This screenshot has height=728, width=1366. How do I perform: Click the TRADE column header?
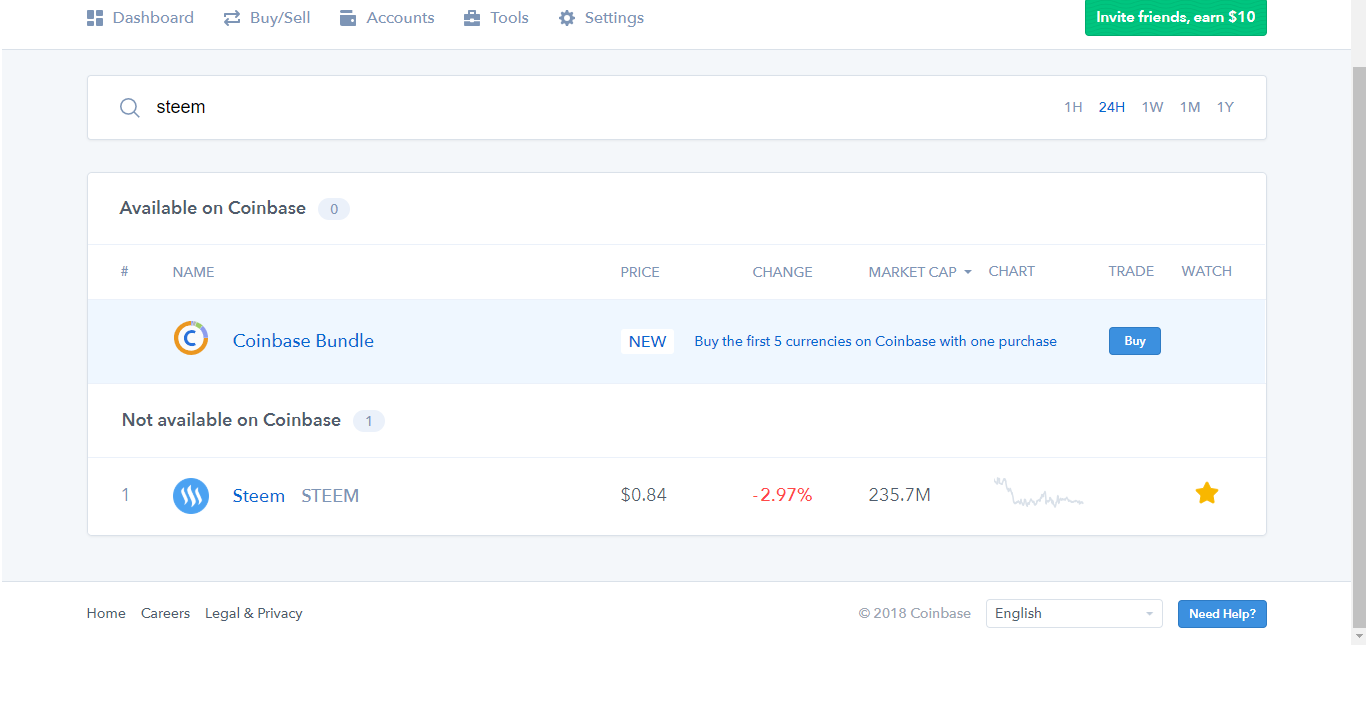click(x=1131, y=271)
